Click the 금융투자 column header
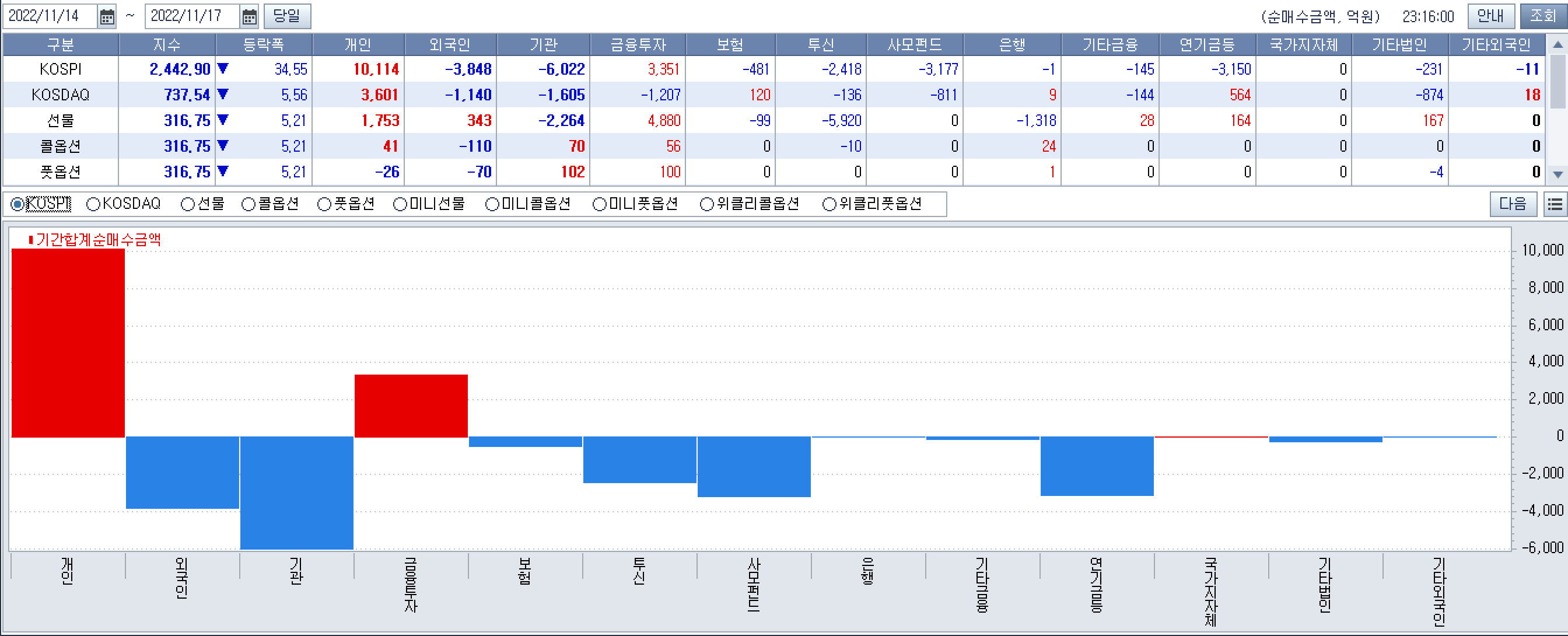The width and height of the screenshot is (1568, 636). (638, 44)
